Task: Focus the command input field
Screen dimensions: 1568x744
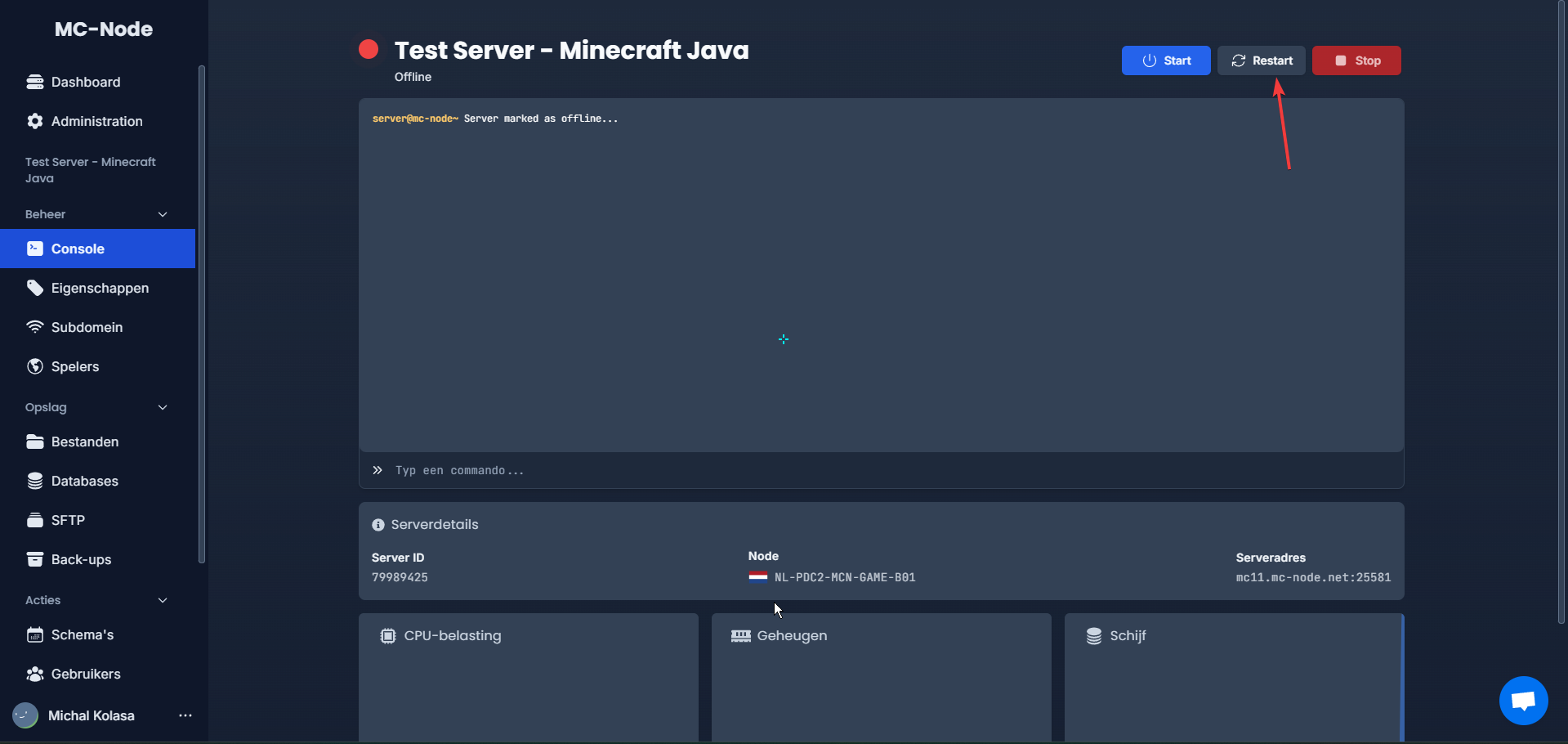Action: [881, 470]
